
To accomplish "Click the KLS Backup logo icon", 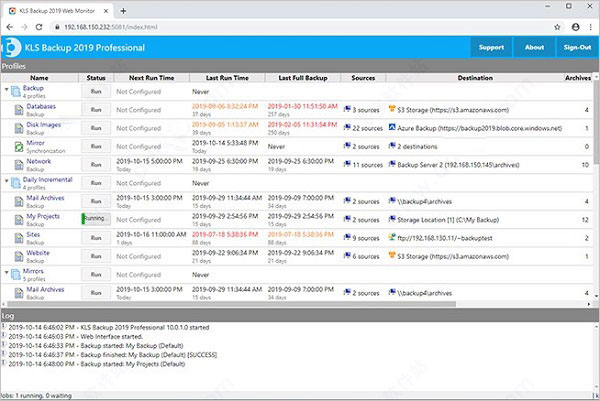I will tap(11, 47).
